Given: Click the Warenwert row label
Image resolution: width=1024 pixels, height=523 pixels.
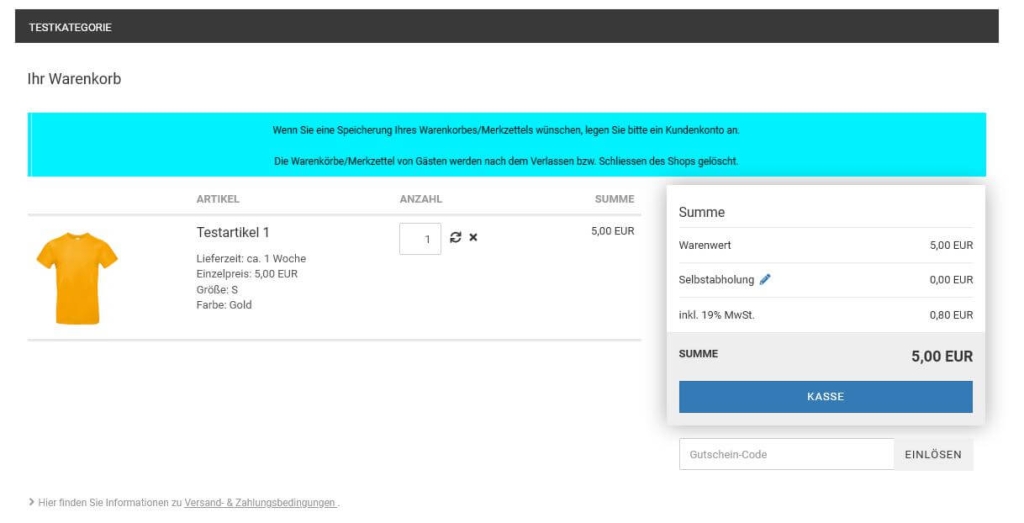Looking at the screenshot, I should 705,245.
